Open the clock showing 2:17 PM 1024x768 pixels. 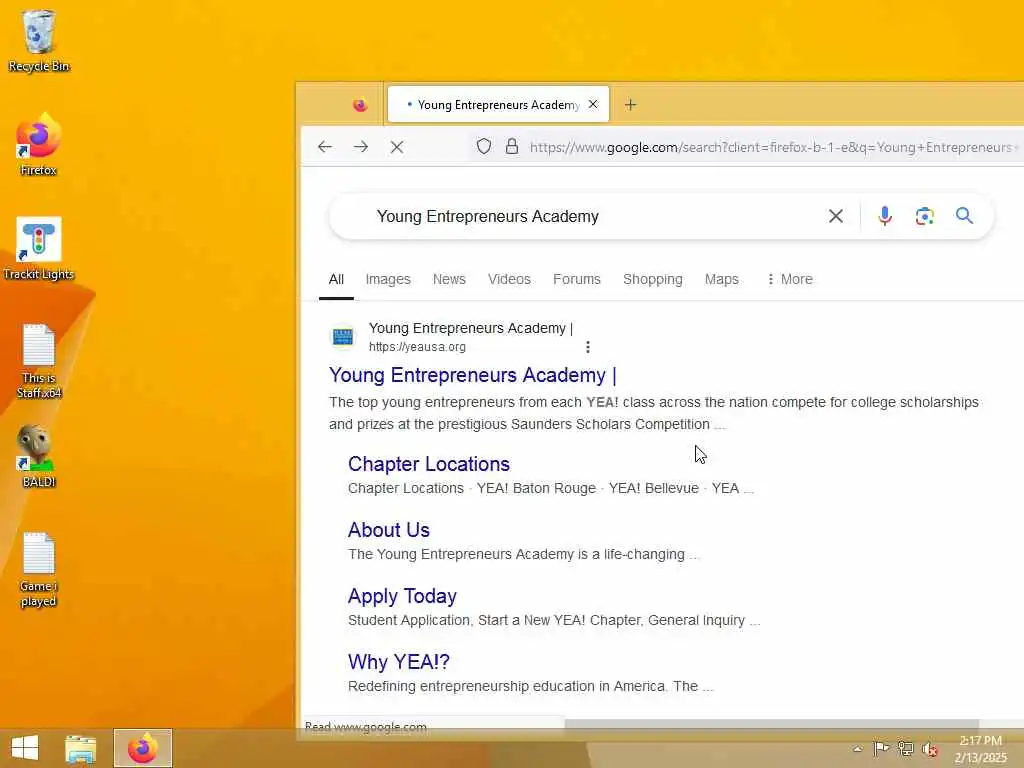pos(981,749)
